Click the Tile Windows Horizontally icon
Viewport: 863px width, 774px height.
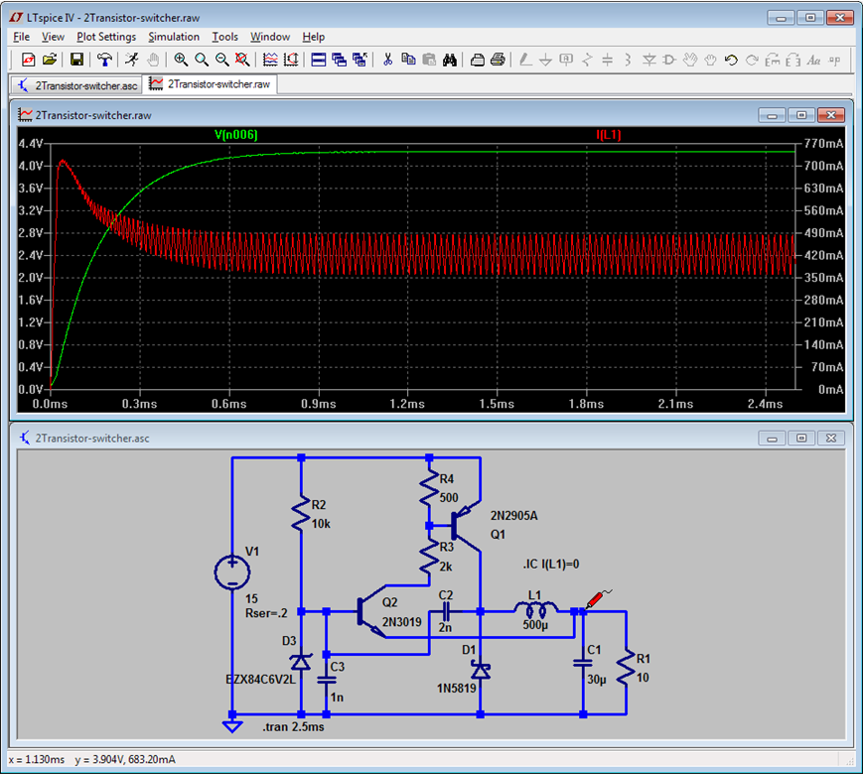click(319, 60)
